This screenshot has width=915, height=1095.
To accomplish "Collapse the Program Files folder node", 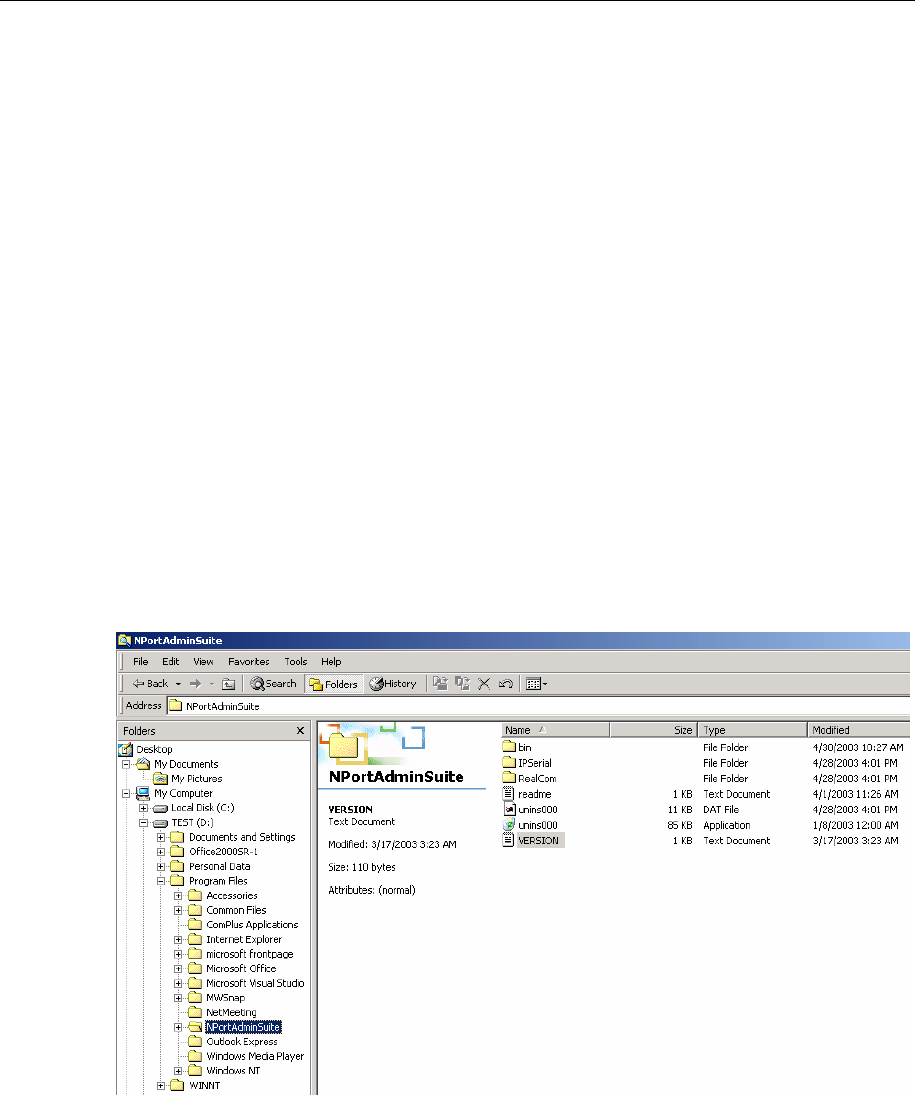I will [161, 881].
